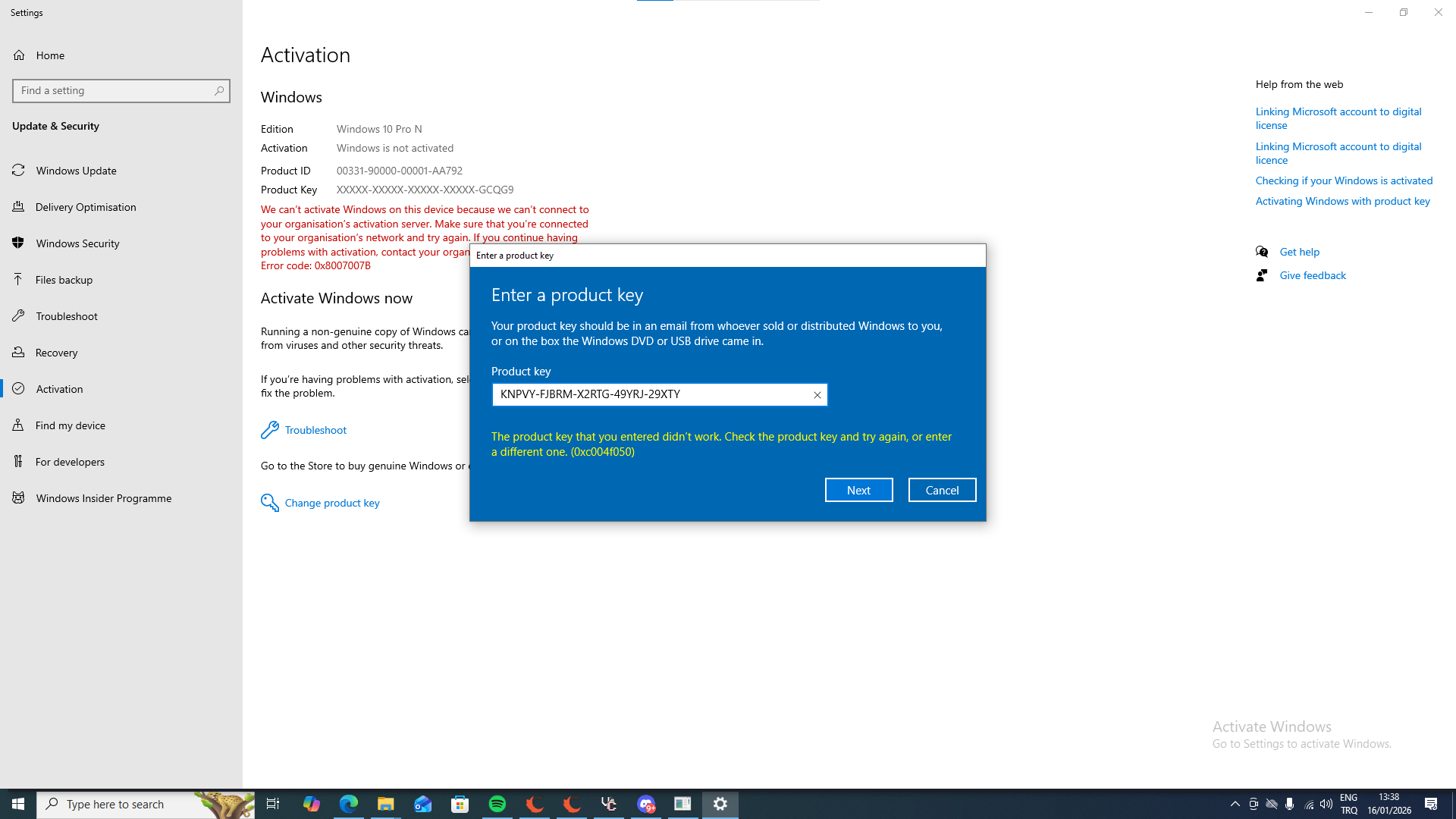This screenshot has width=1456, height=819.
Task: Open Microsoft Edge from the taskbar
Action: 348,804
